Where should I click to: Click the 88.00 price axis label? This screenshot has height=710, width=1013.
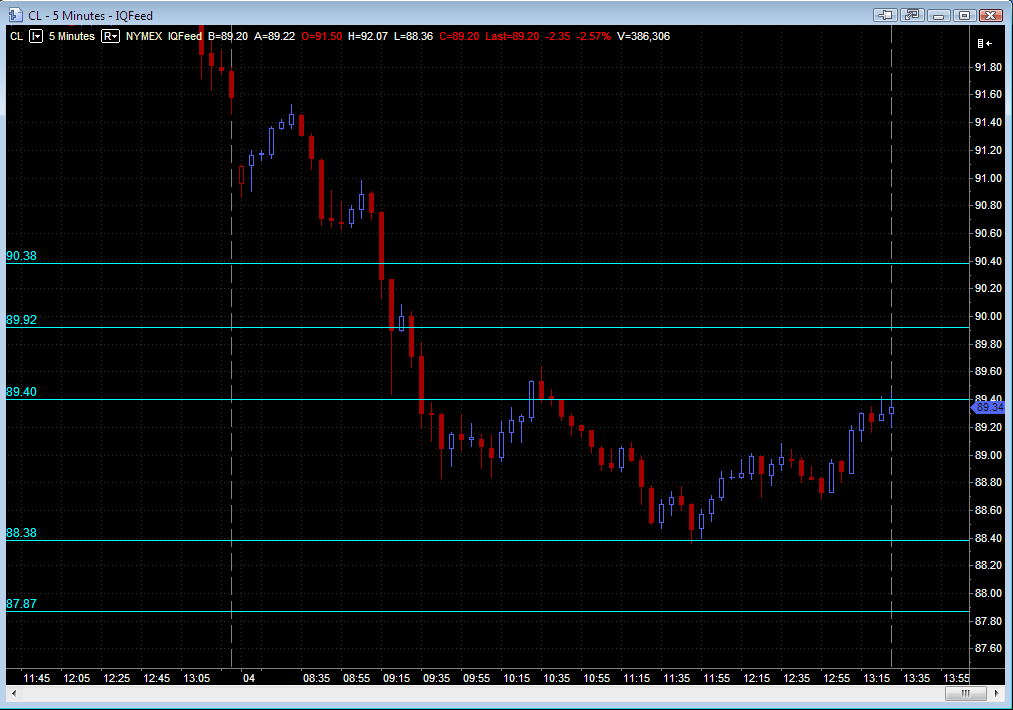(988, 593)
